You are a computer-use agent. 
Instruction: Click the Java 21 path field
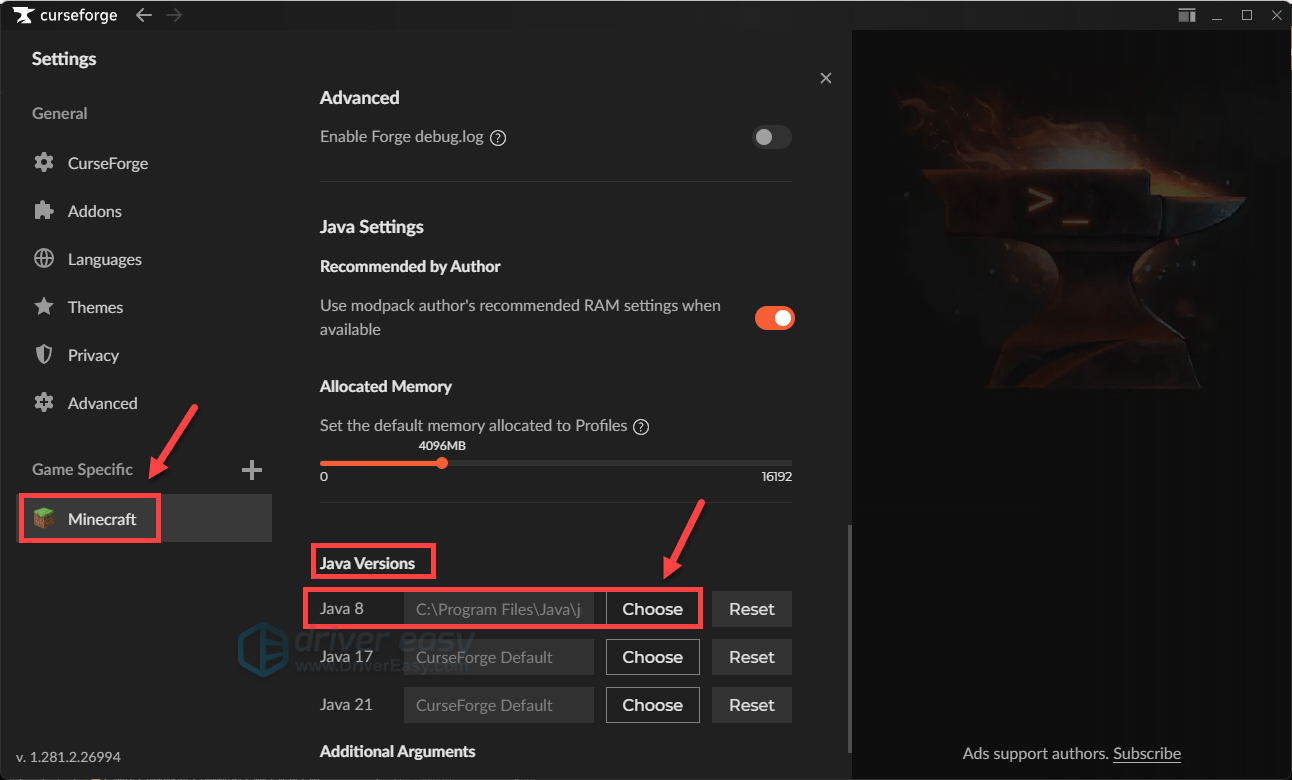499,705
